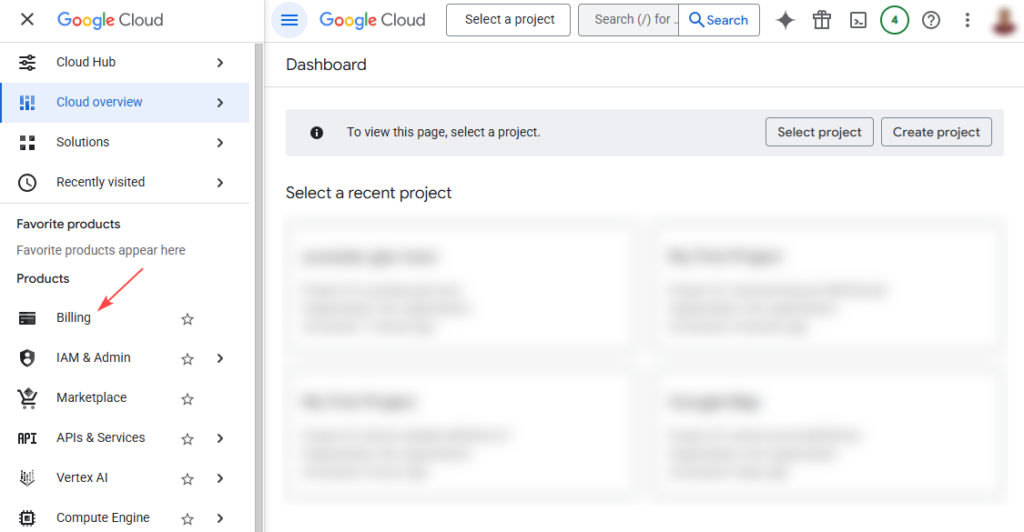This screenshot has width=1024, height=532.
Task: Open Gemini AI sparkle assistant icon
Action: click(x=786, y=20)
